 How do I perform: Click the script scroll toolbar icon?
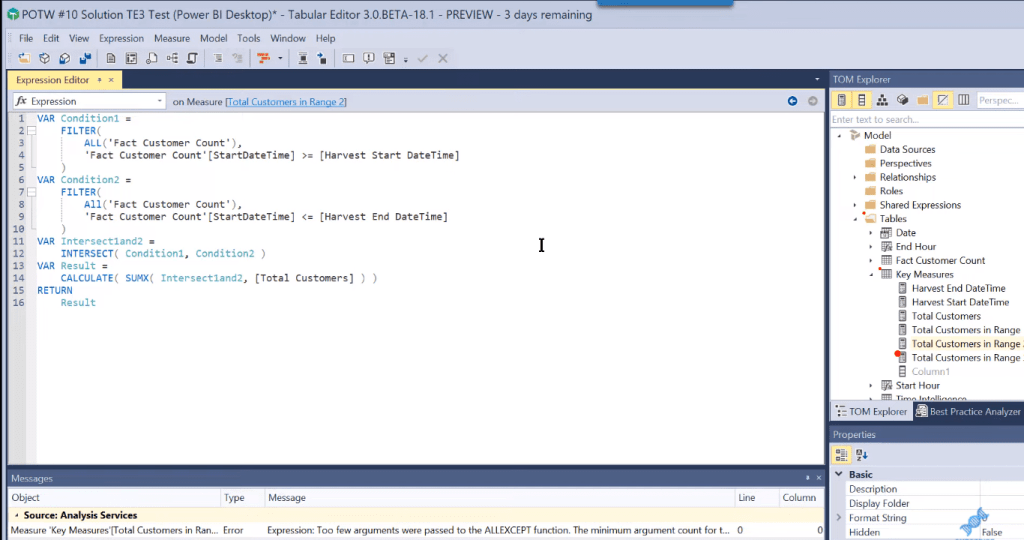click(x=192, y=59)
